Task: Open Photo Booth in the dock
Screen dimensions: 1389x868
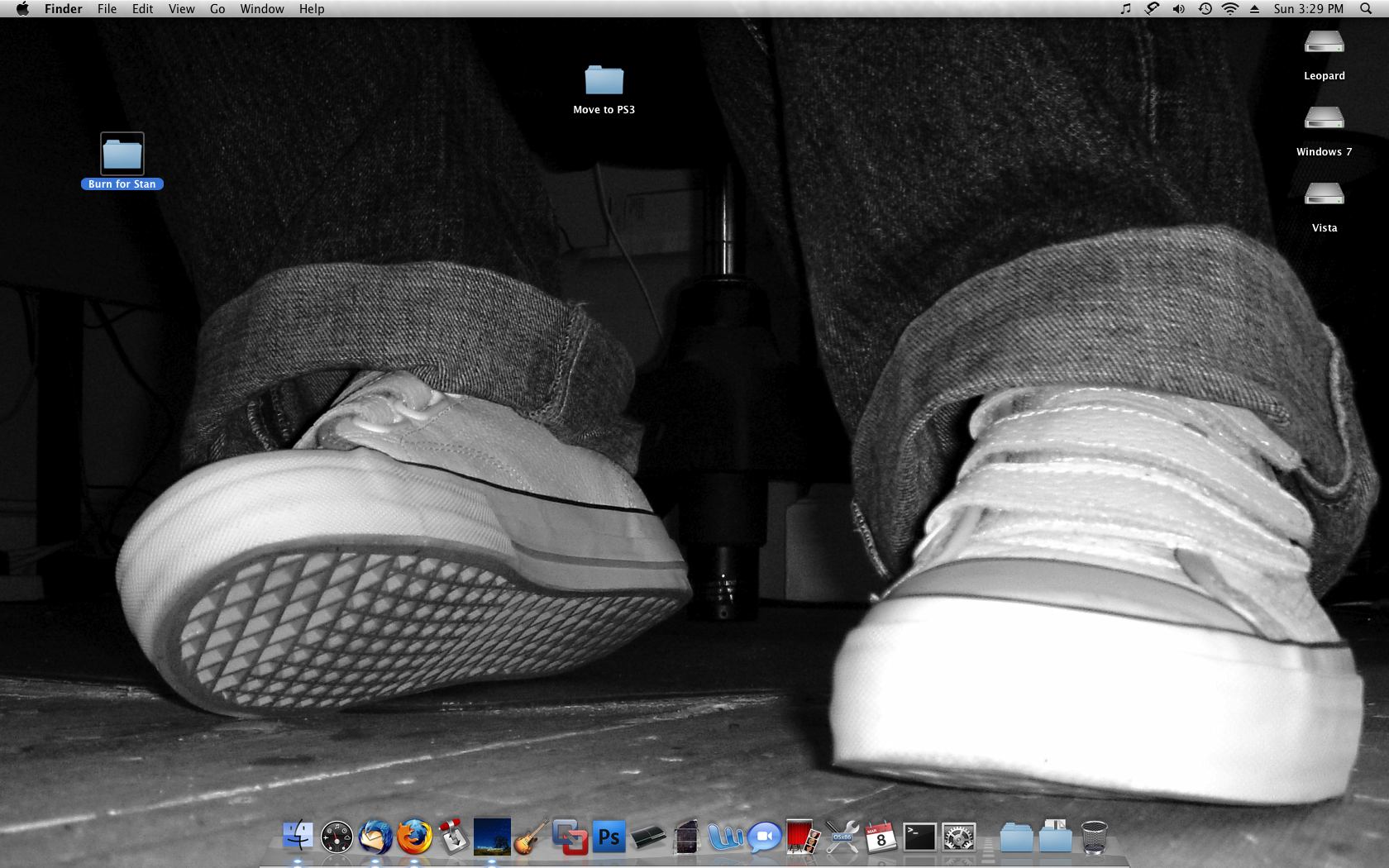Action: pyautogui.click(x=802, y=837)
